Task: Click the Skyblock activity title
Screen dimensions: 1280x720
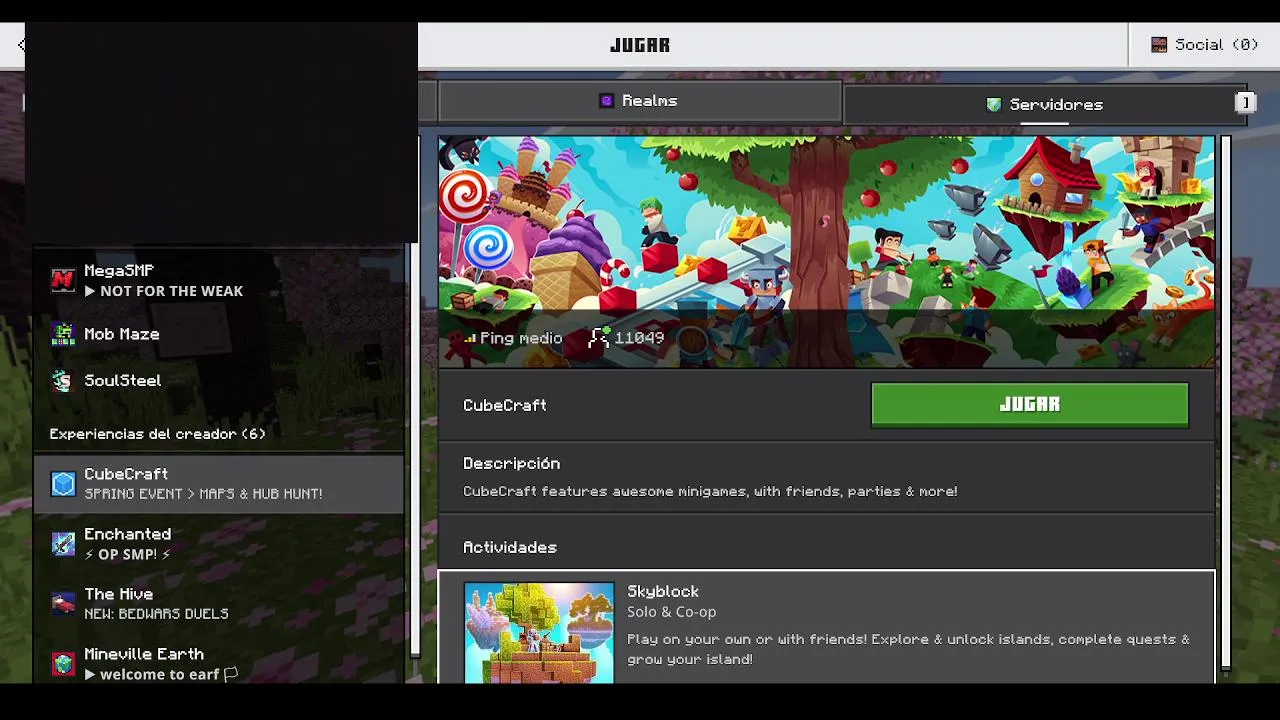Action: tap(663, 592)
